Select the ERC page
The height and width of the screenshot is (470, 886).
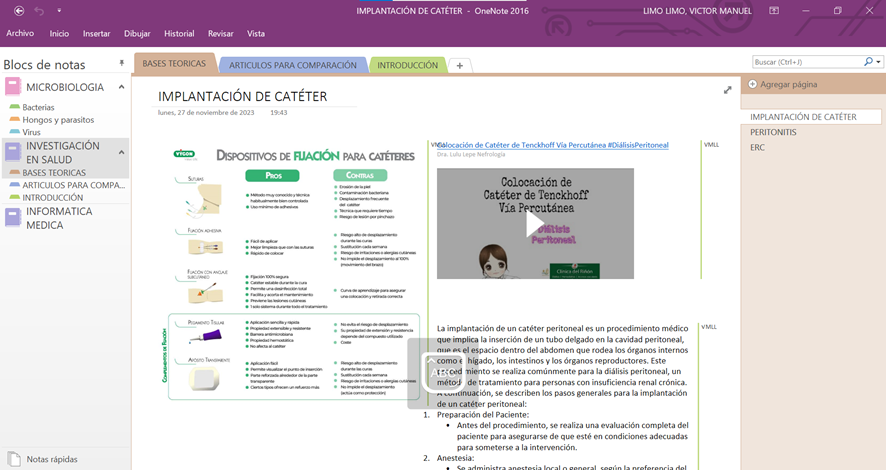[757, 147]
